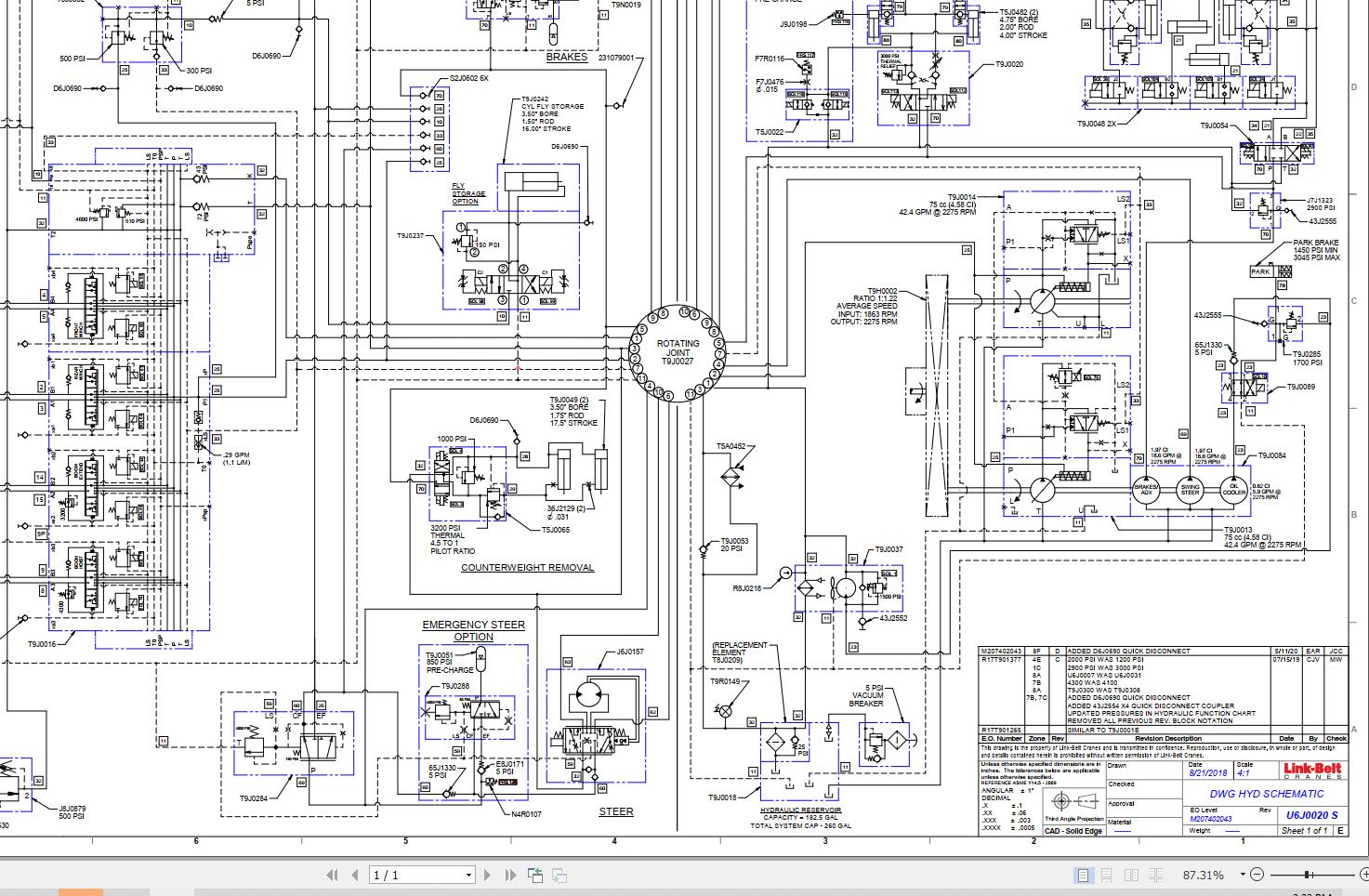Click the zoom slider handle
The width and height of the screenshot is (1369, 896).
tap(1308, 875)
